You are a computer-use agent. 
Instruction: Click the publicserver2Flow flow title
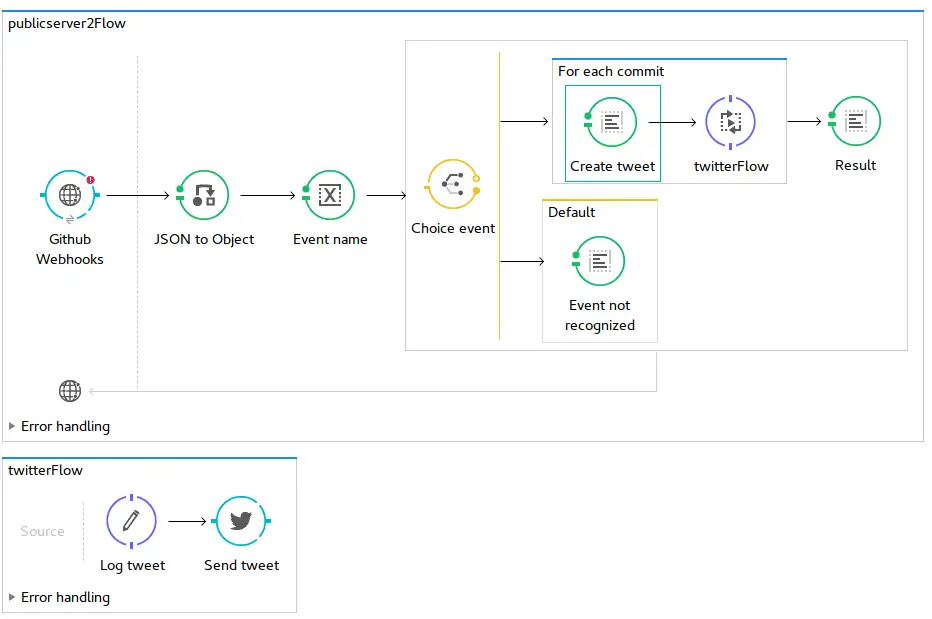coord(67,24)
